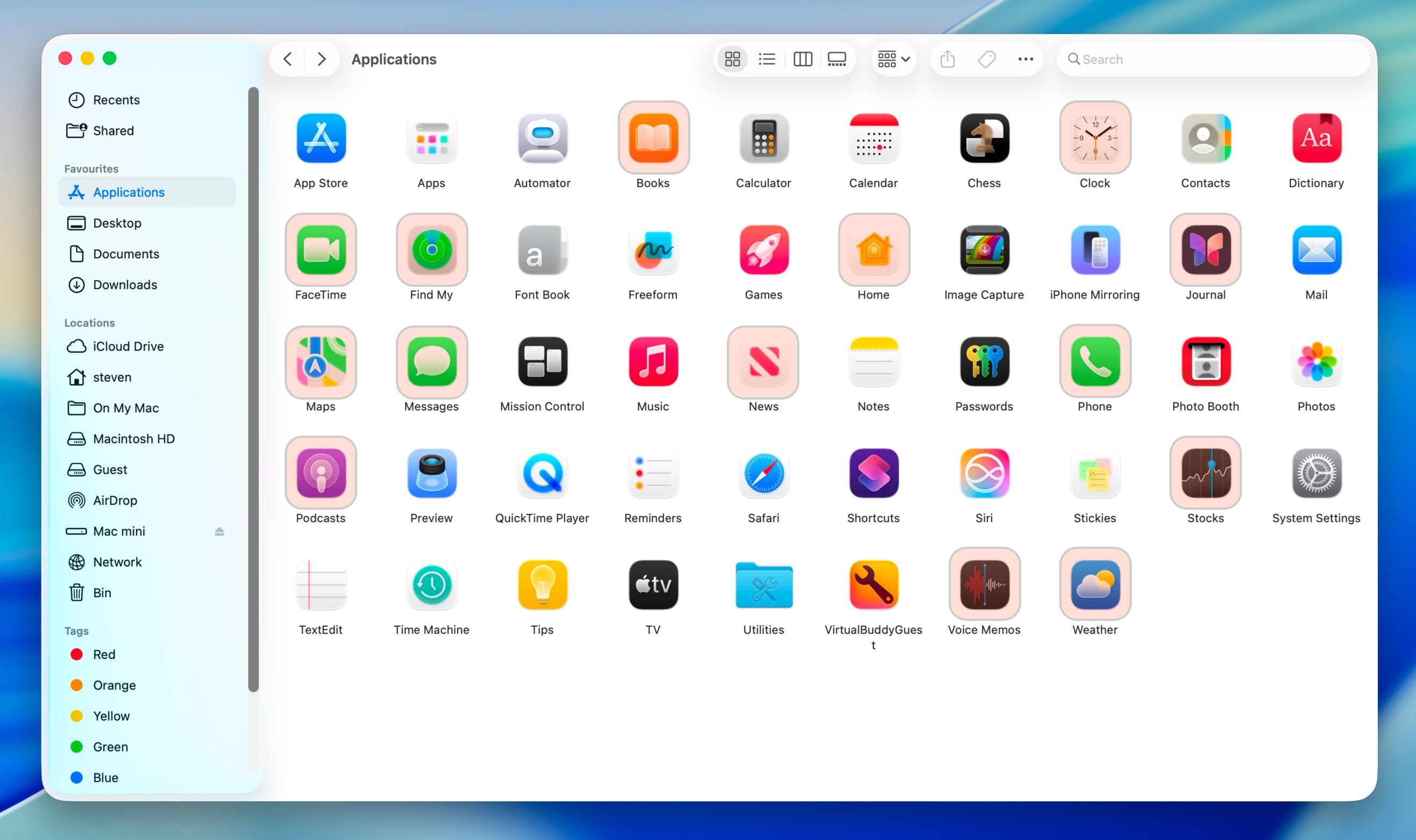Open the Bin in sidebar
Screen dimensions: 1416x840
tap(147, 592)
